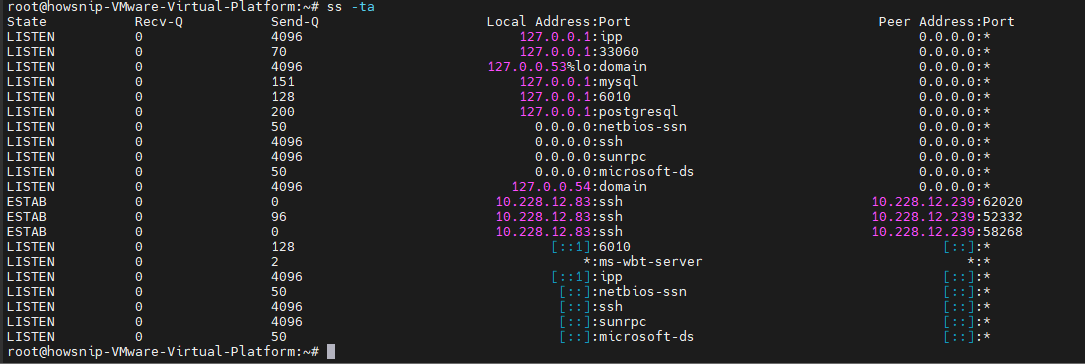The image size is (1085, 364).
Task: Click the Send-Q value 96
Action: tap(279, 217)
